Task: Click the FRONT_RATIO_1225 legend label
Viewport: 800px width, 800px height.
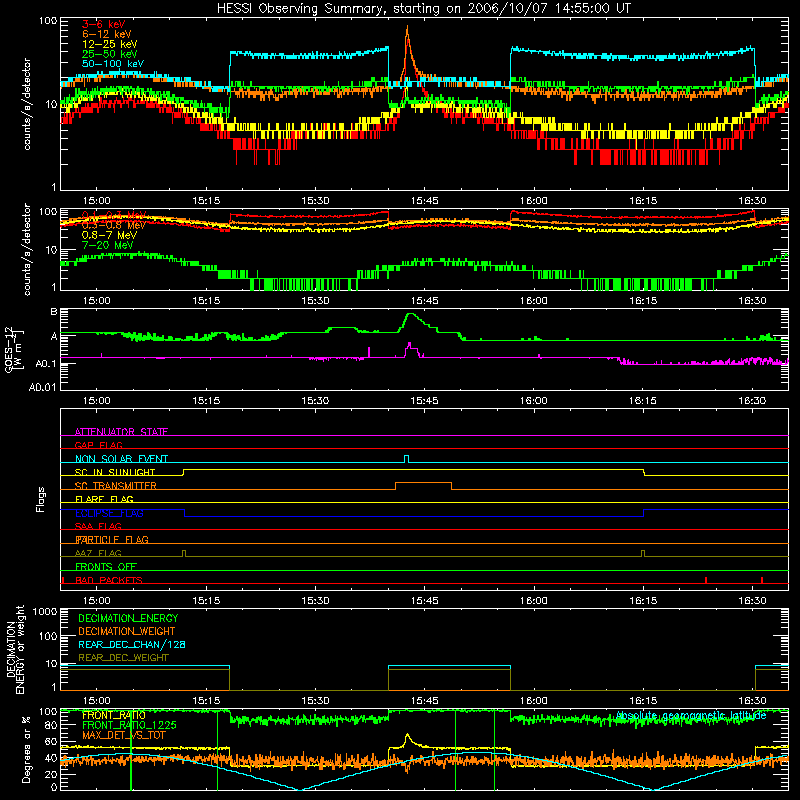Action: tap(129, 725)
